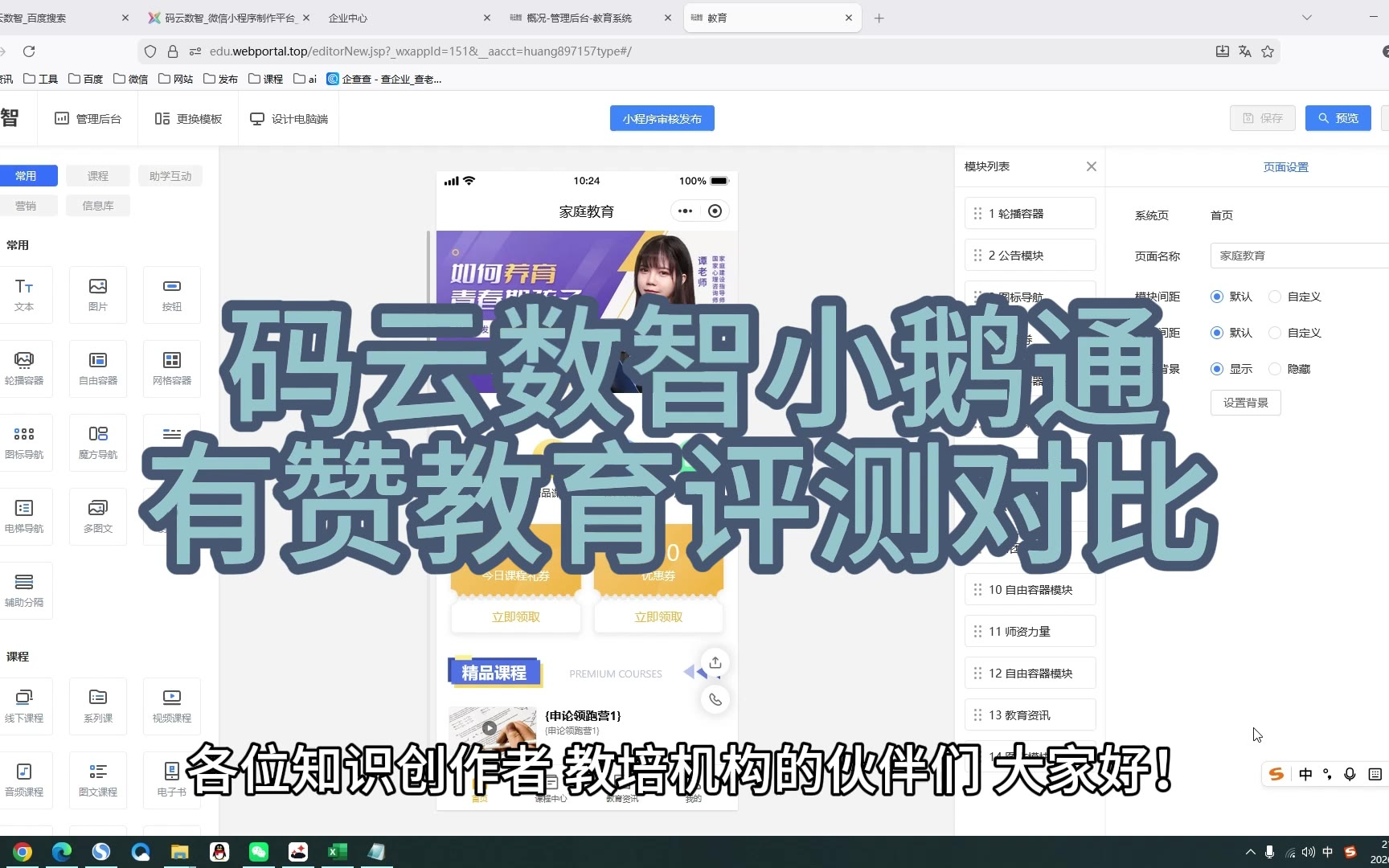The image size is (1389, 868).
Task: Add the 视频课程 video course component
Action: click(x=171, y=706)
